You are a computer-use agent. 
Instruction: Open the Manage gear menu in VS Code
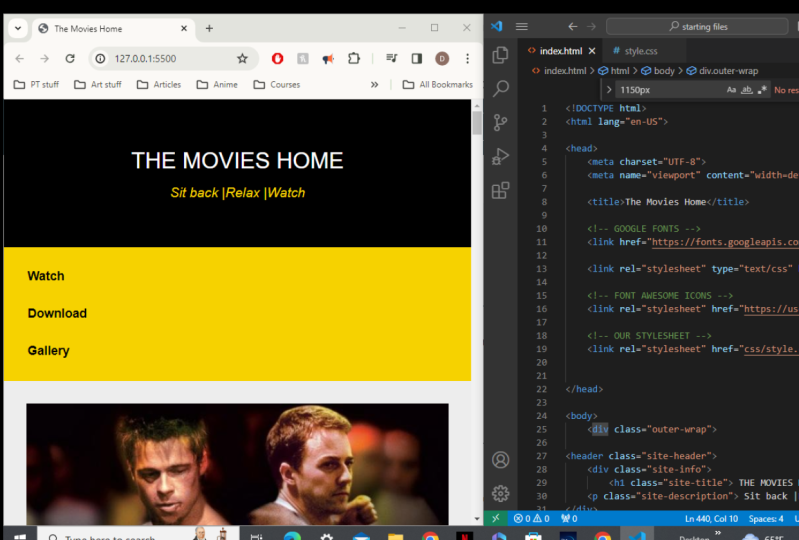click(x=500, y=493)
